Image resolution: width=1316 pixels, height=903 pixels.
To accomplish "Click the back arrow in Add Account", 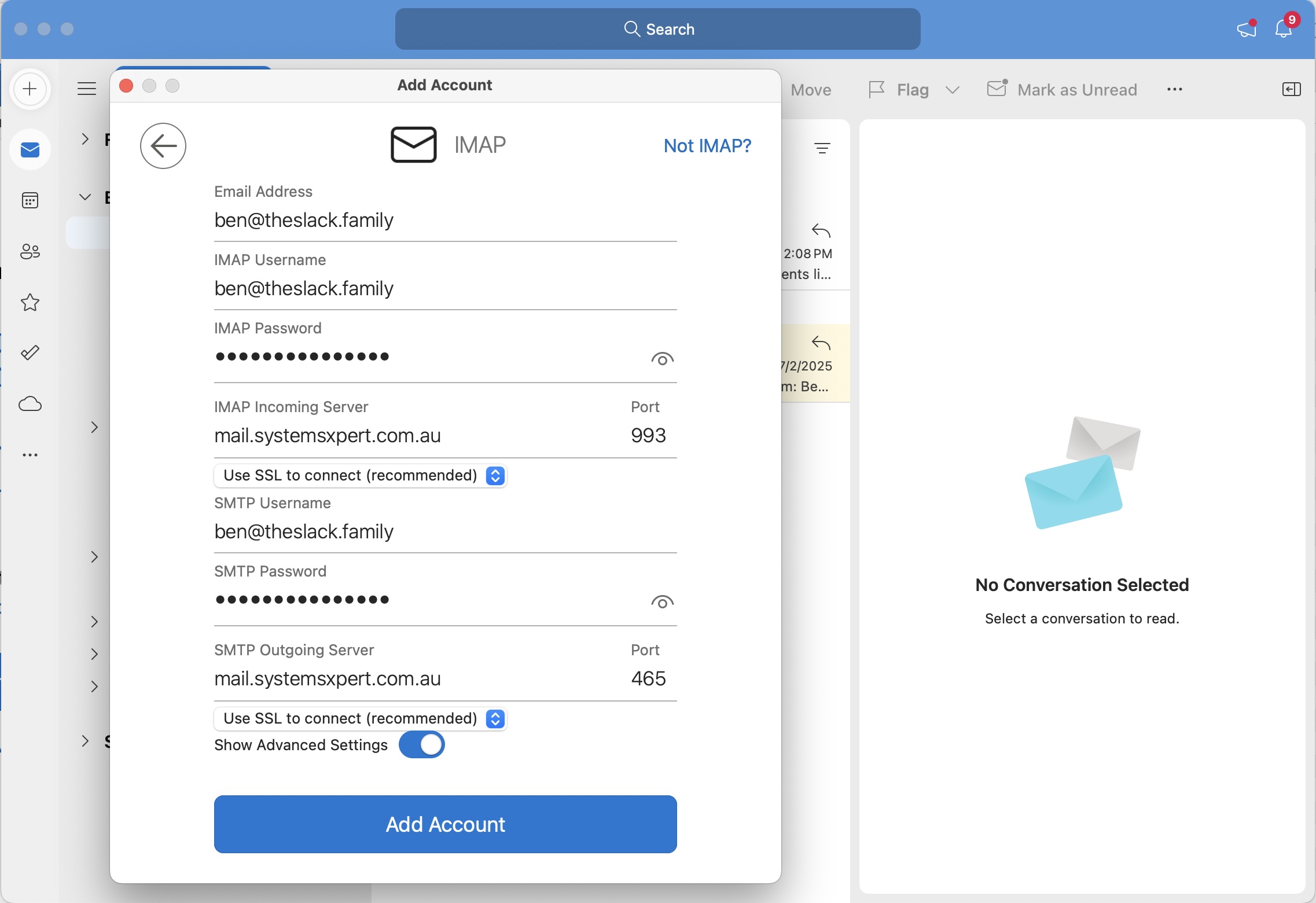I will [x=163, y=146].
